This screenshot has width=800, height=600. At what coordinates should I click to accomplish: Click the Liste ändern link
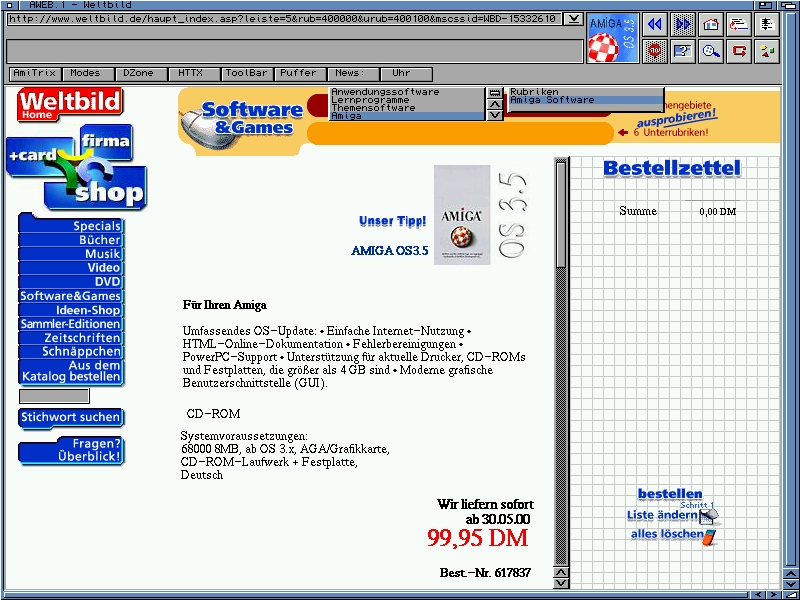(x=662, y=515)
